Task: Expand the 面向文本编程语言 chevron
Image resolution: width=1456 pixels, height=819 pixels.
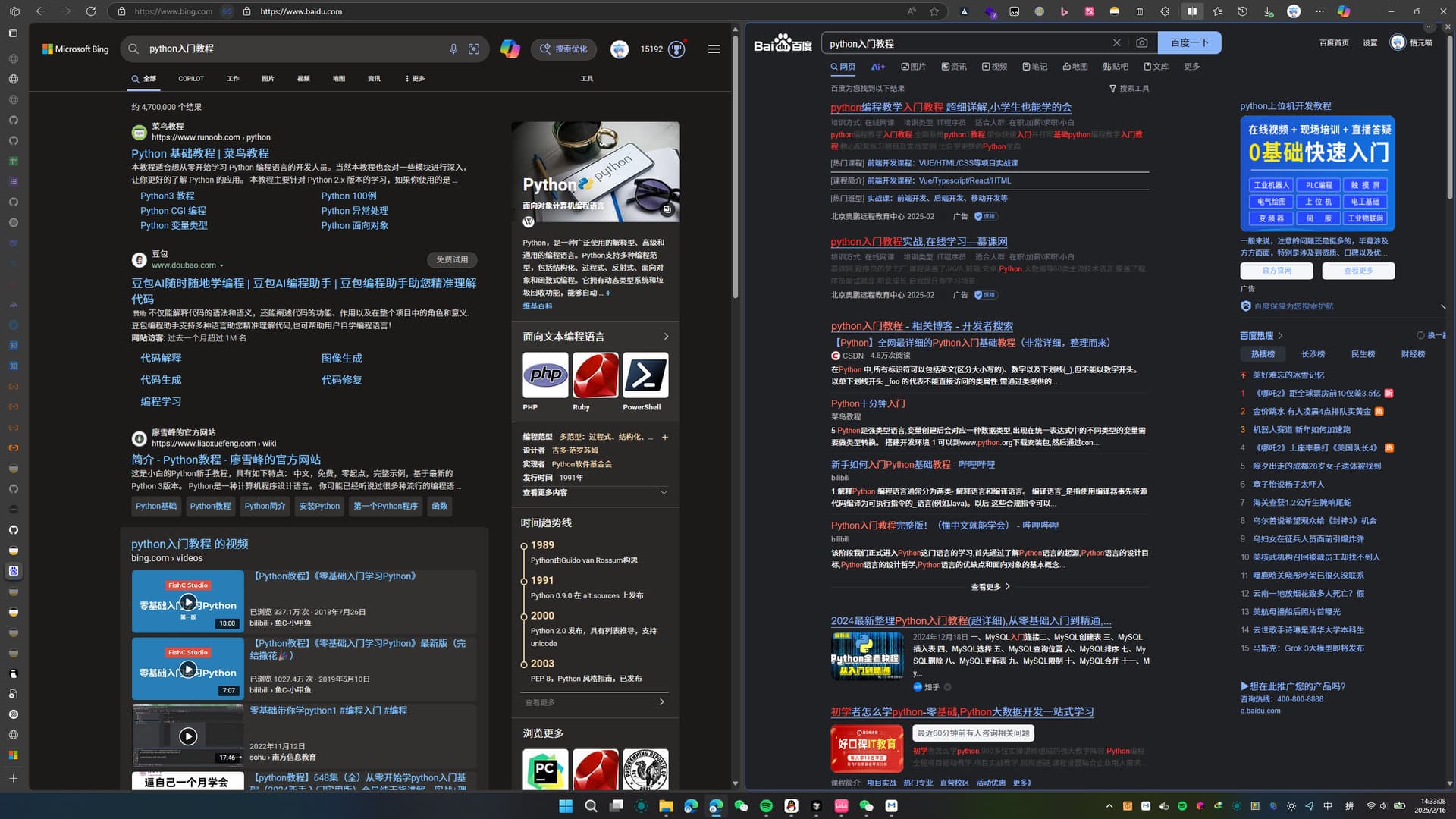Action: (667, 337)
